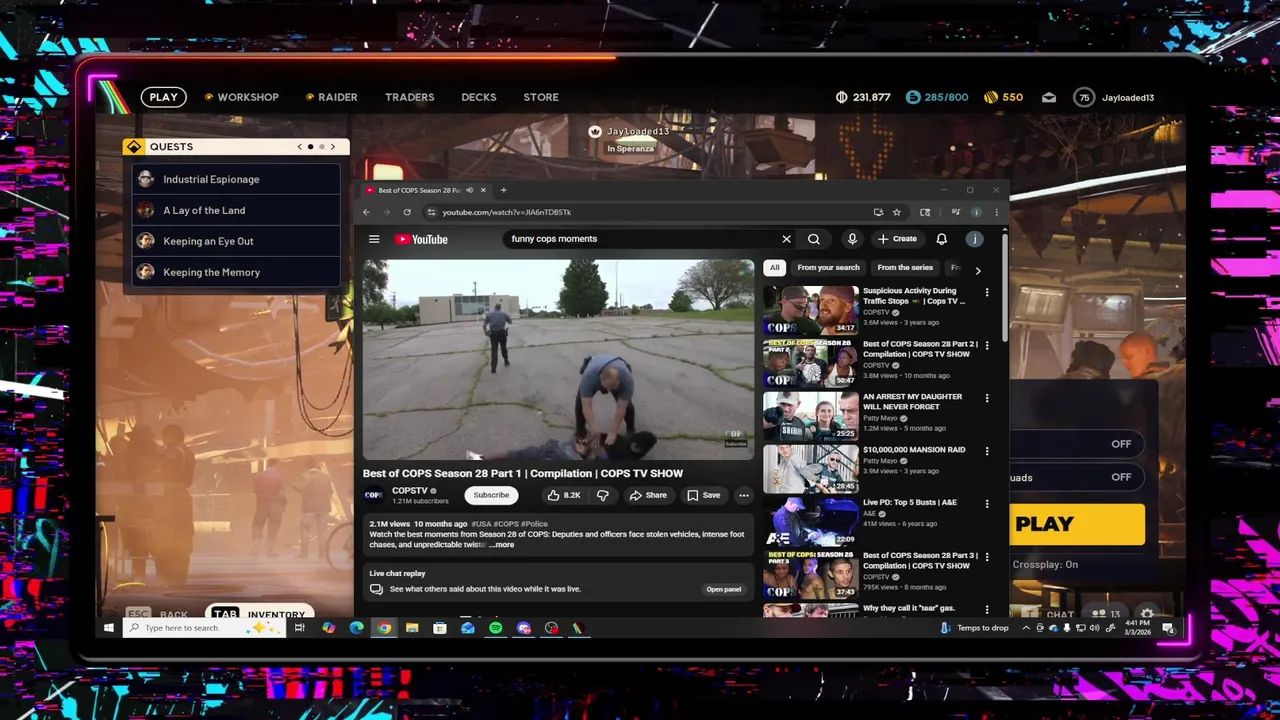Screen dimensions: 1280x720
Task: Open the game mail envelope icon
Action: [x=1049, y=97]
